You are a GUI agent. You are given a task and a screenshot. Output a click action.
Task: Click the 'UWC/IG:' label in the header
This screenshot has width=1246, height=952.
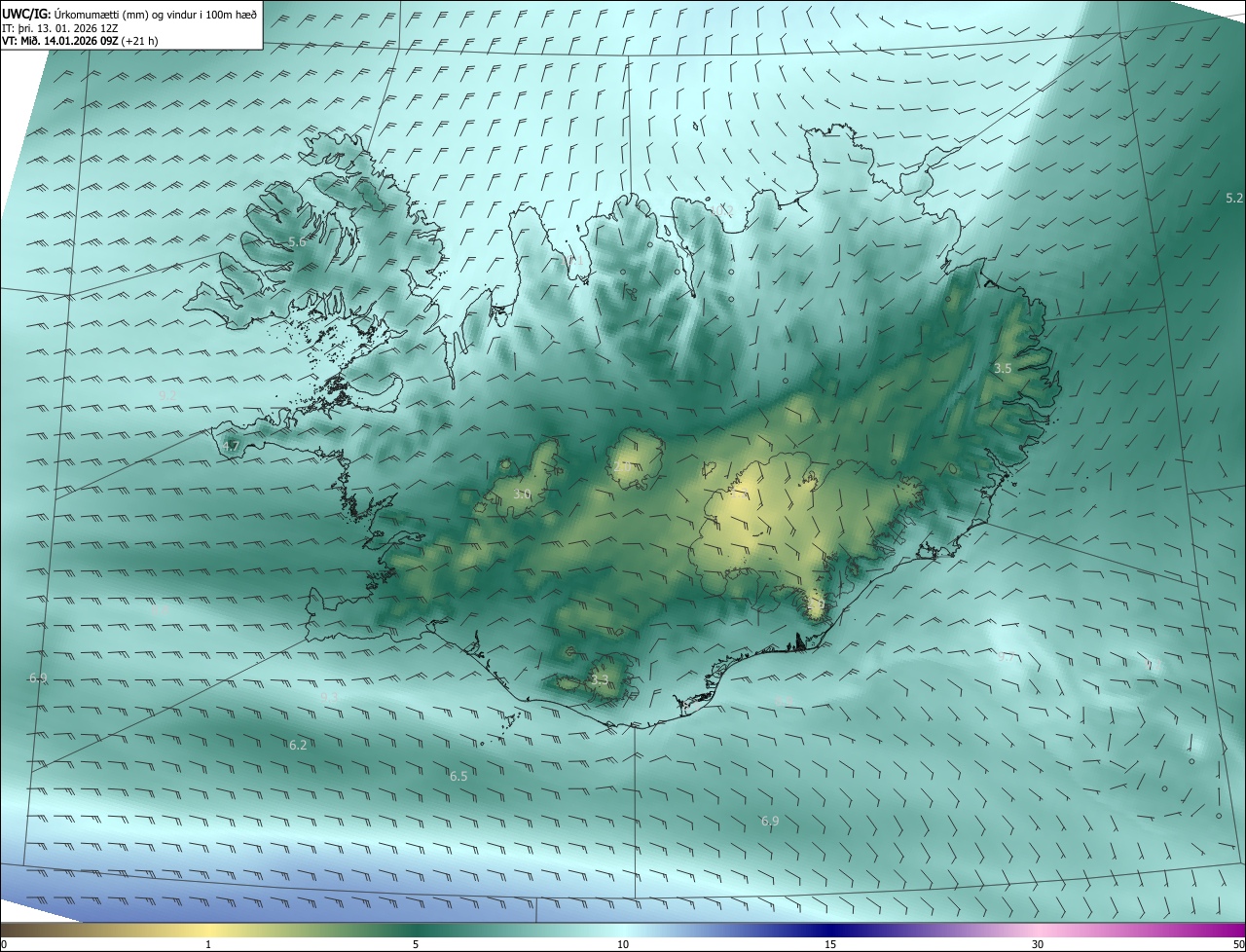pyautogui.click(x=26, y=13)
